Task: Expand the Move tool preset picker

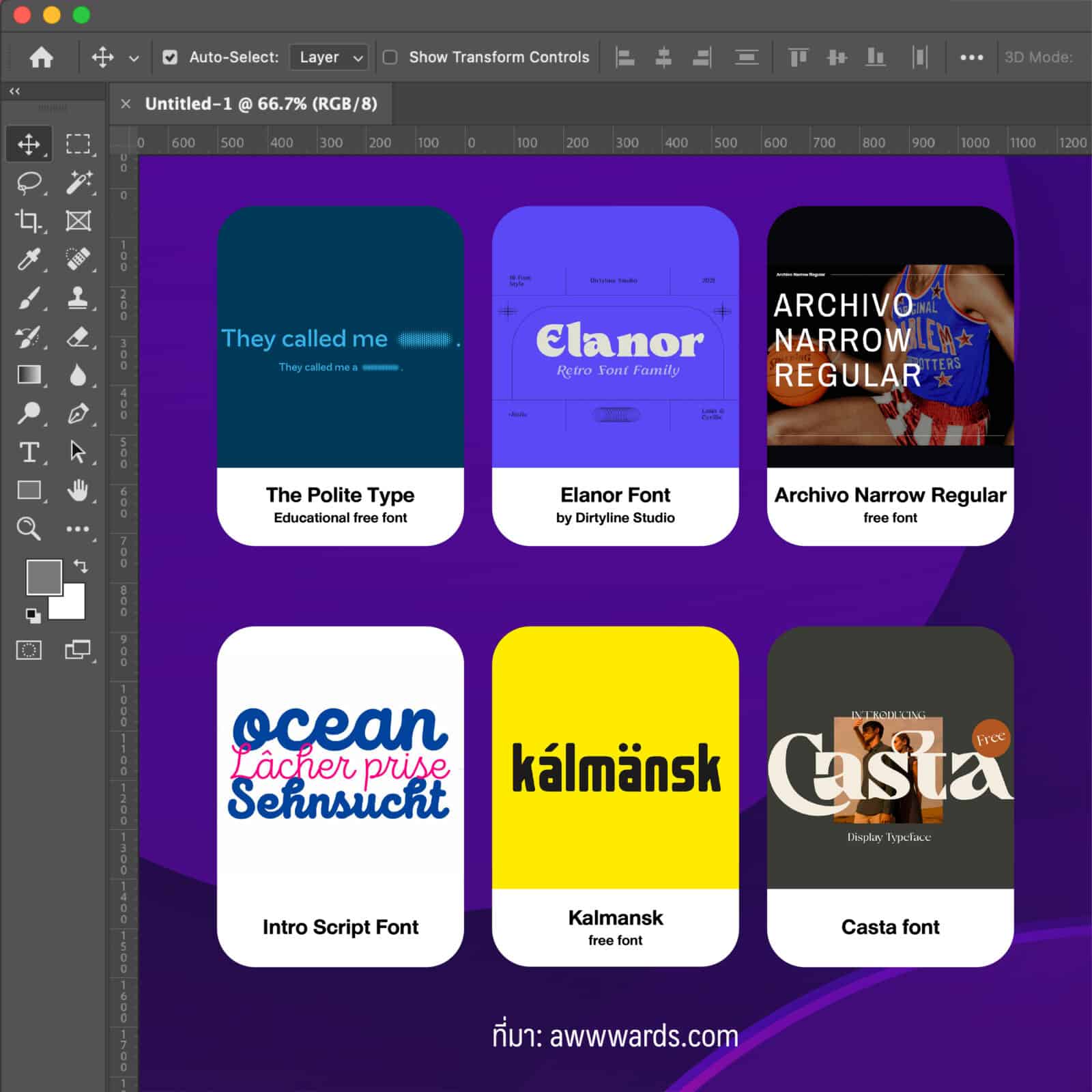Action: [x=134, y=58]
